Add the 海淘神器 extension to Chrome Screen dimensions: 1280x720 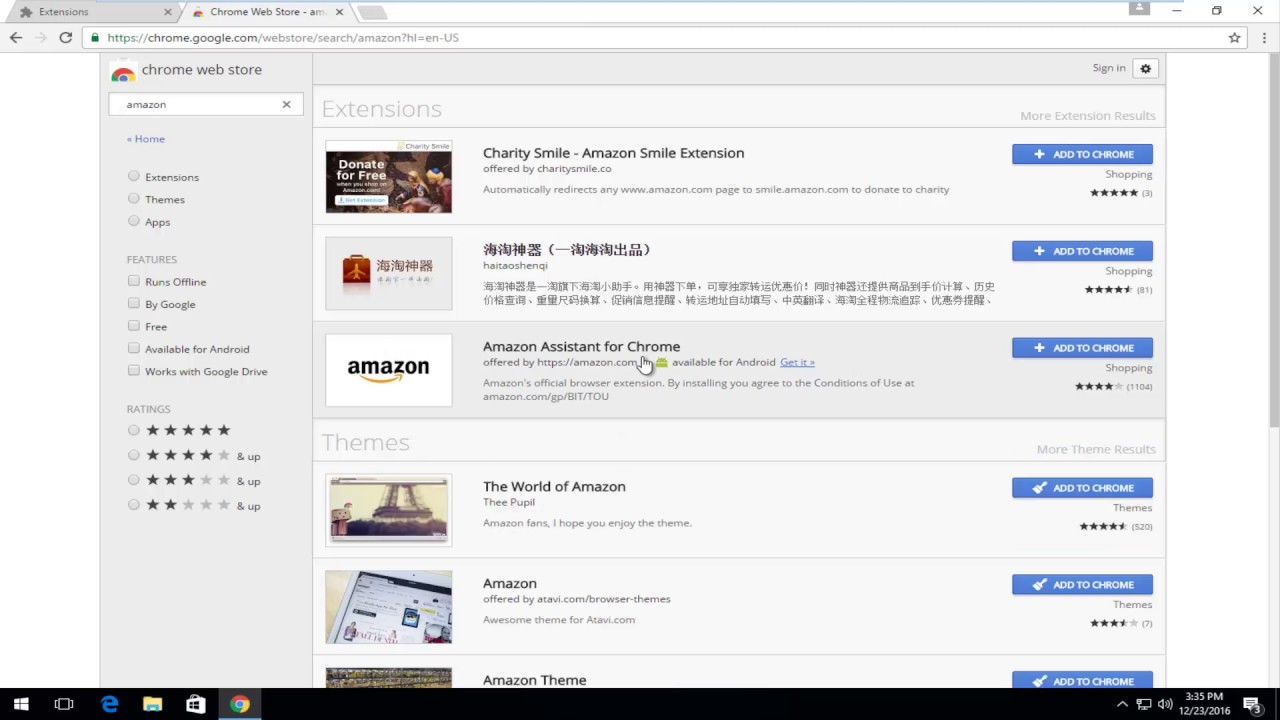click(1082, 251)
